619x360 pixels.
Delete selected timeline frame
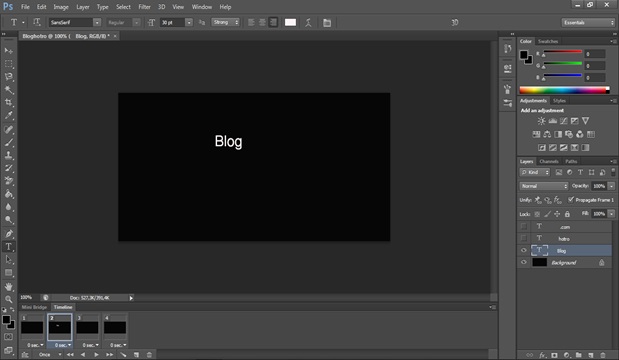[x=149, y=354]
